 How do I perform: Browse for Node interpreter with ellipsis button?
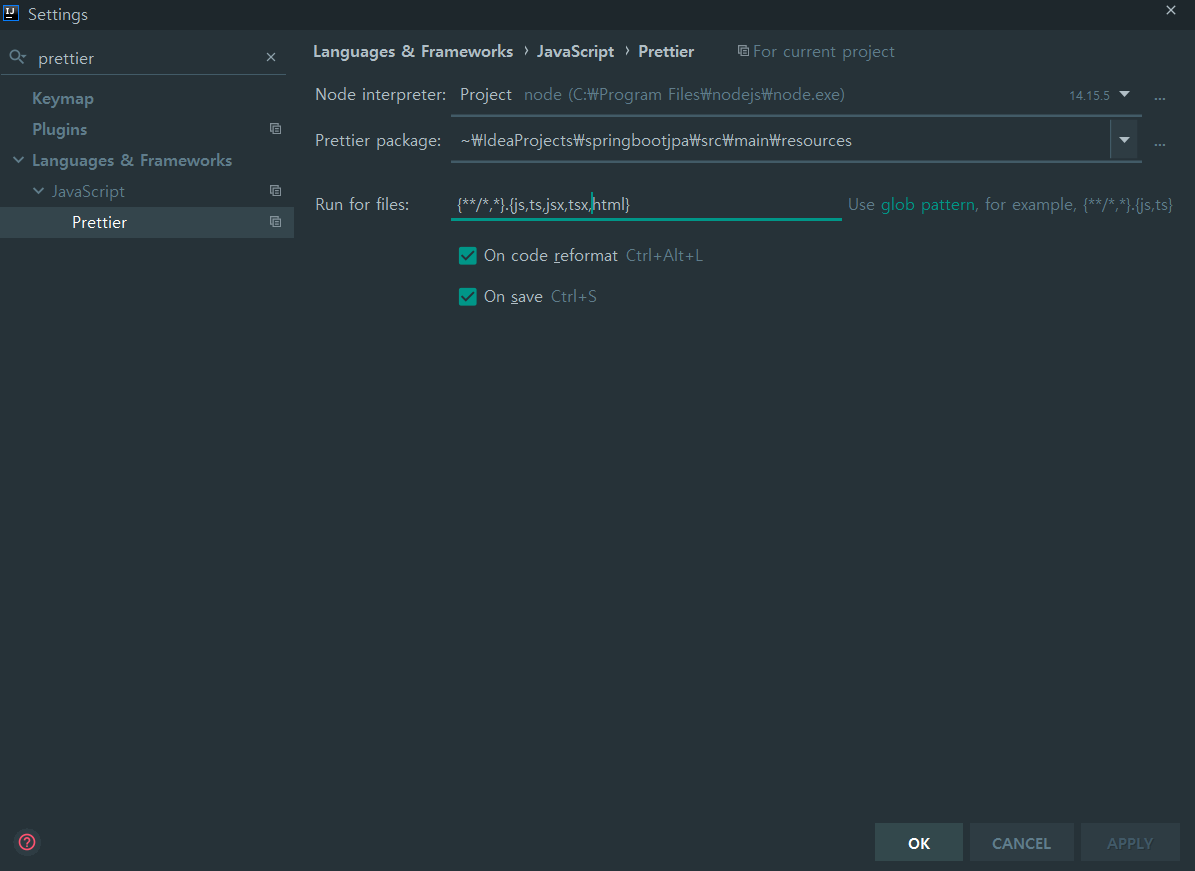coord(1159,98)
